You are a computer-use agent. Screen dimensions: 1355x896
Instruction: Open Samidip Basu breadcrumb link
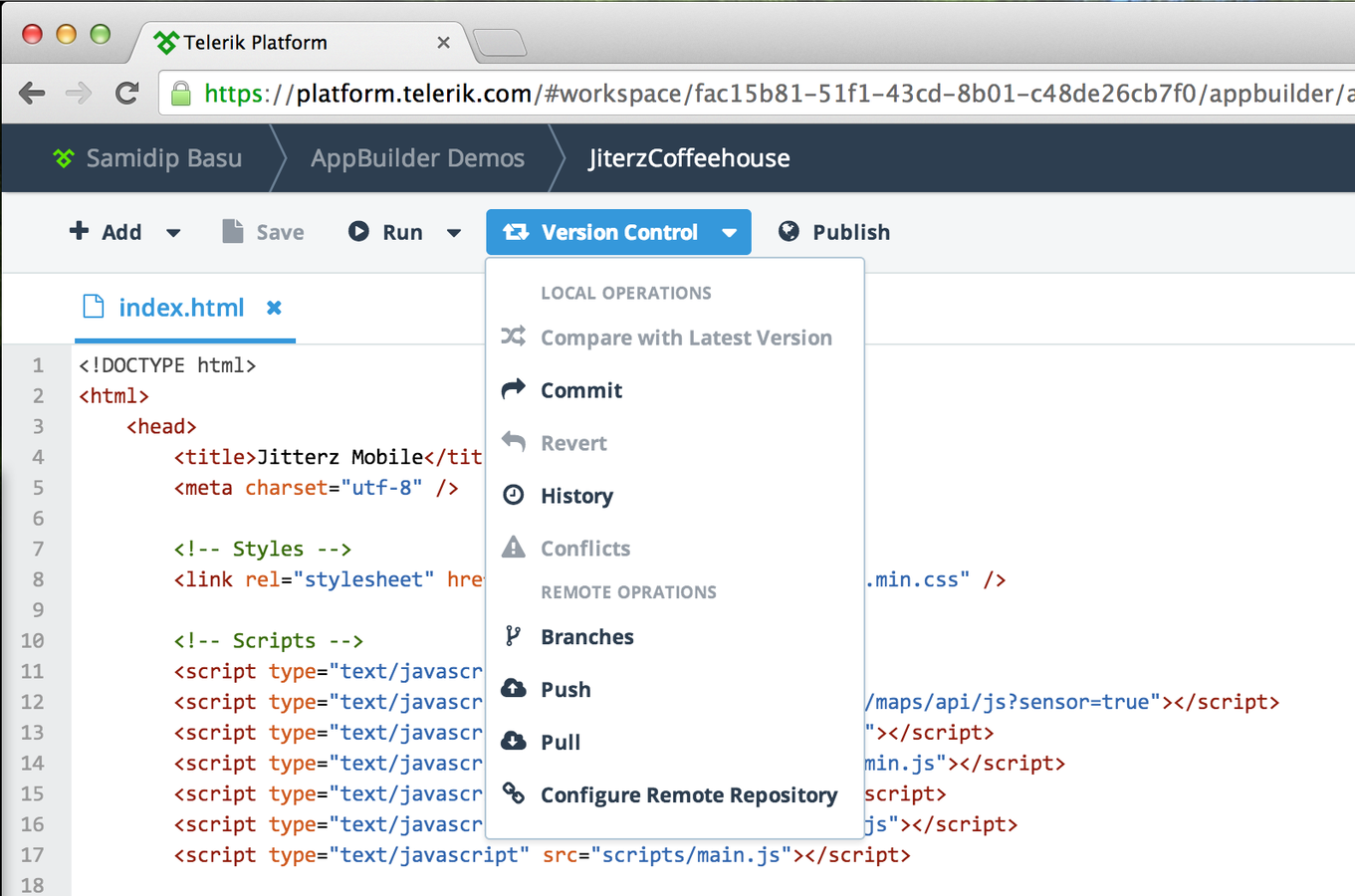click(164, 158)
